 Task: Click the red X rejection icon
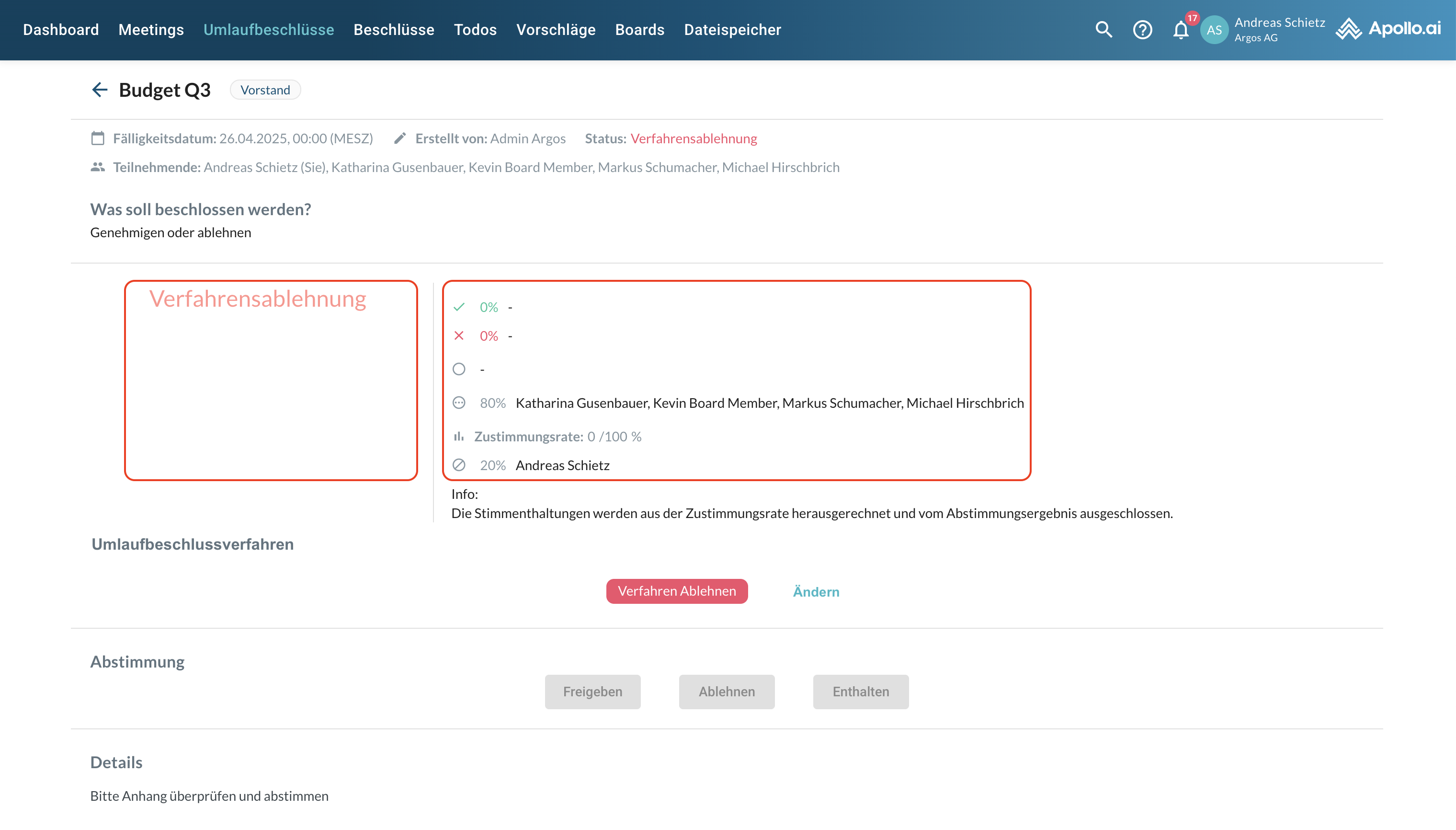tap(459, 336)
